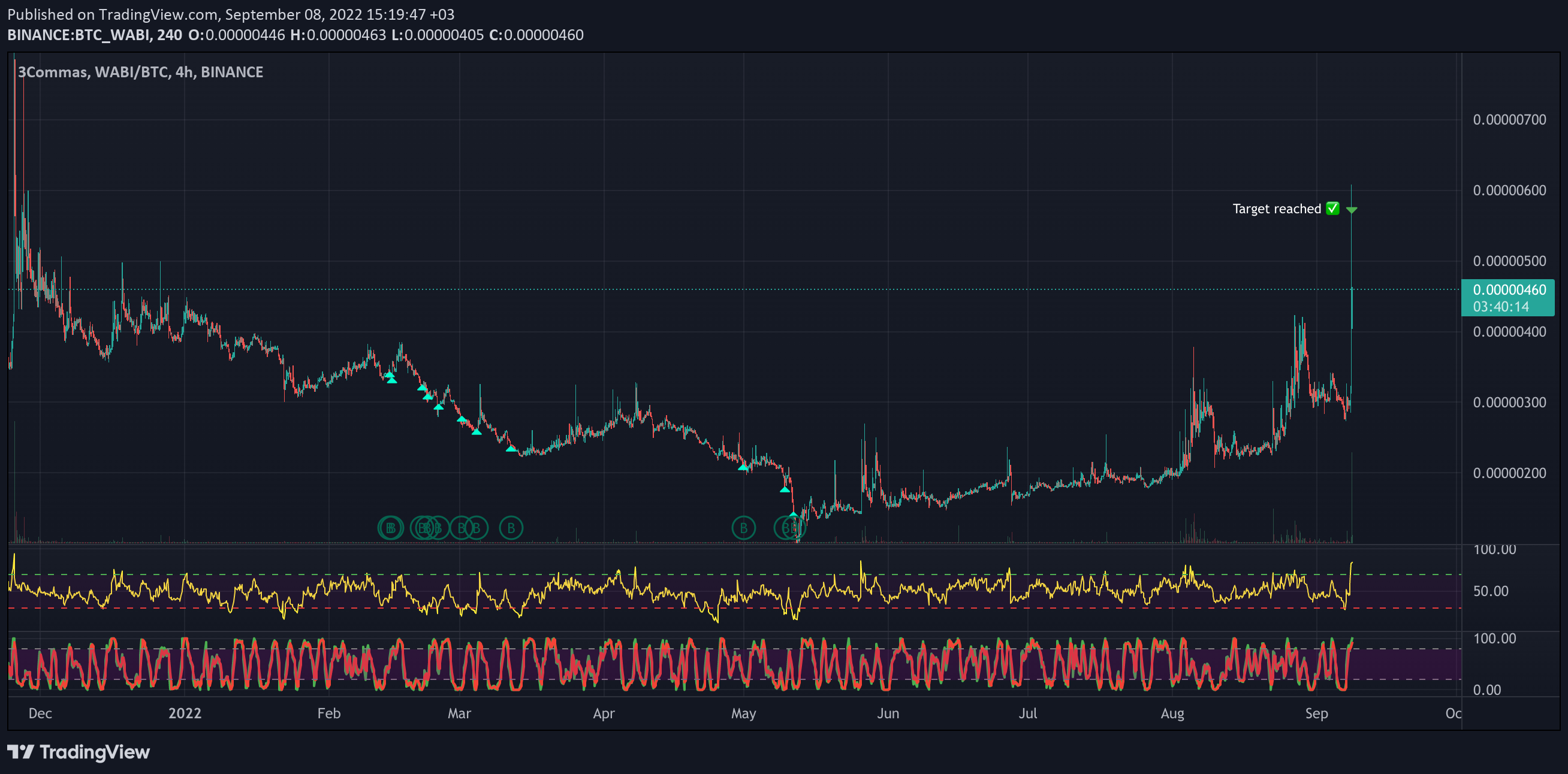The height and width of the screenshot is (774, 1568).
Task: Click the candle countdown 03:40:14
Action: pos(1501,307)
